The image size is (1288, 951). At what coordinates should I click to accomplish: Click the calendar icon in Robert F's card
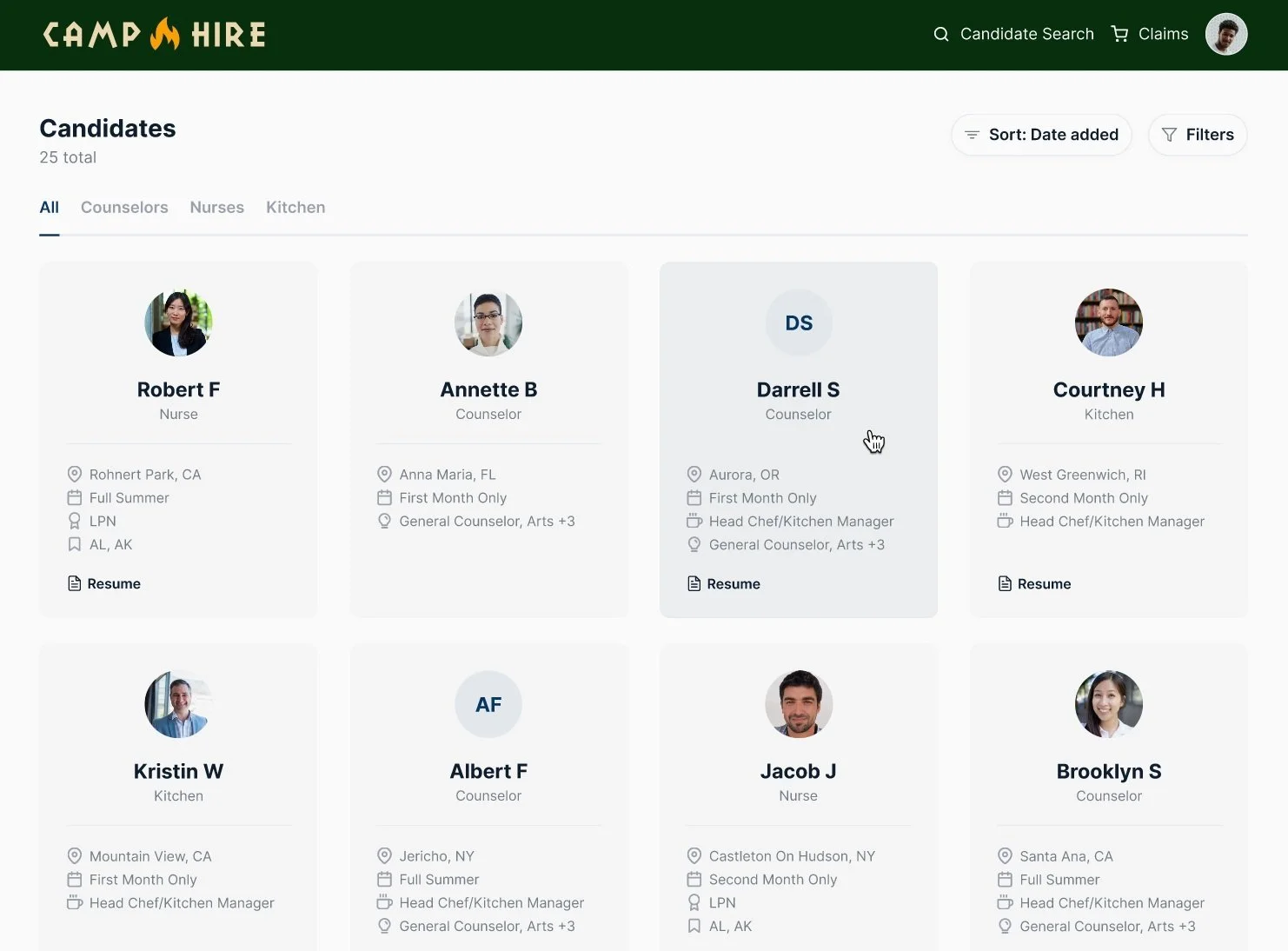pyautogui.click(x=75, y=498)
